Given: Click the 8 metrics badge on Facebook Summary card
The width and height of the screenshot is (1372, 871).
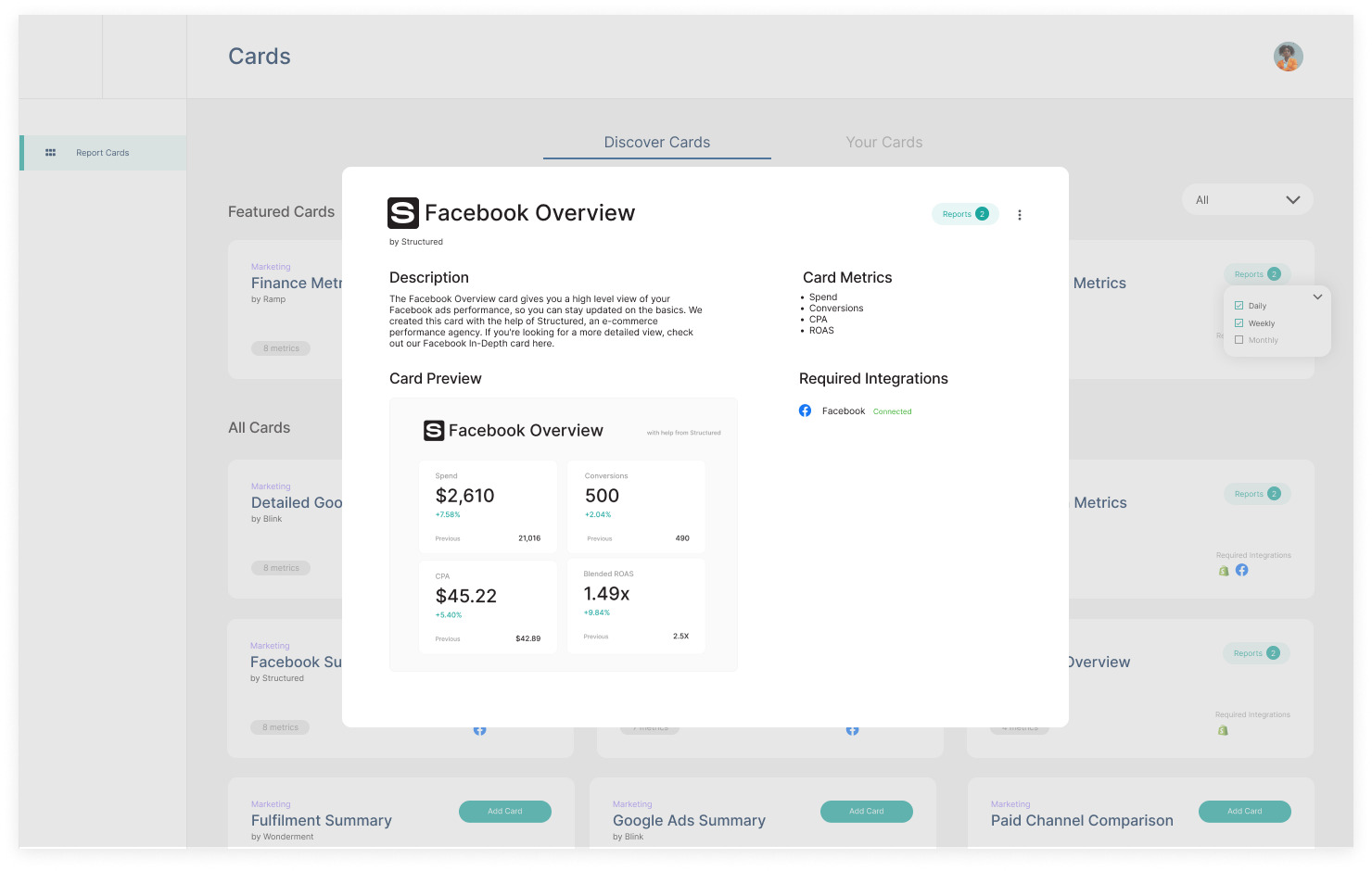Looking at the screenshot, I should pos(280,727).
